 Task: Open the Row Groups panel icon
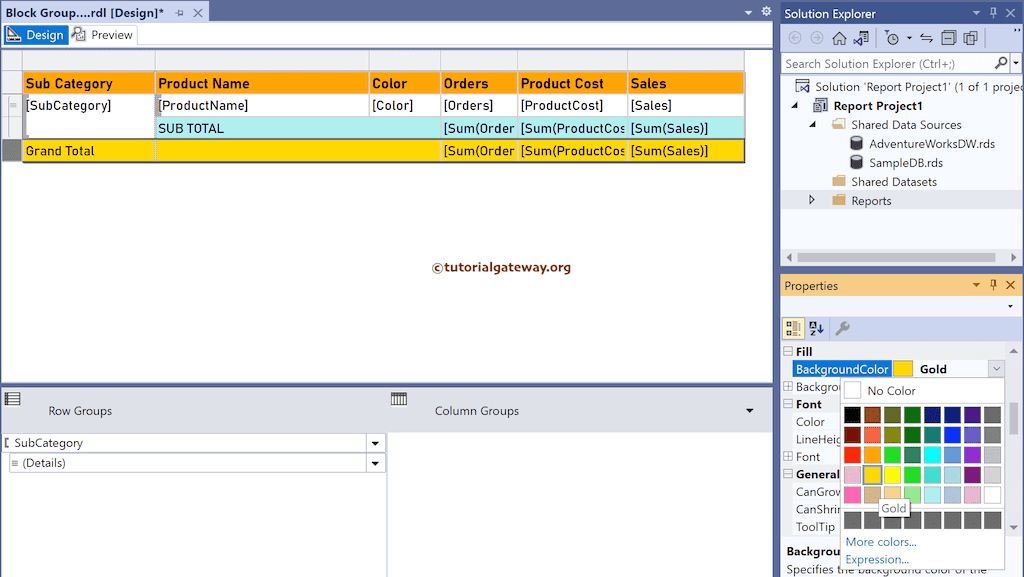point(14,398)
